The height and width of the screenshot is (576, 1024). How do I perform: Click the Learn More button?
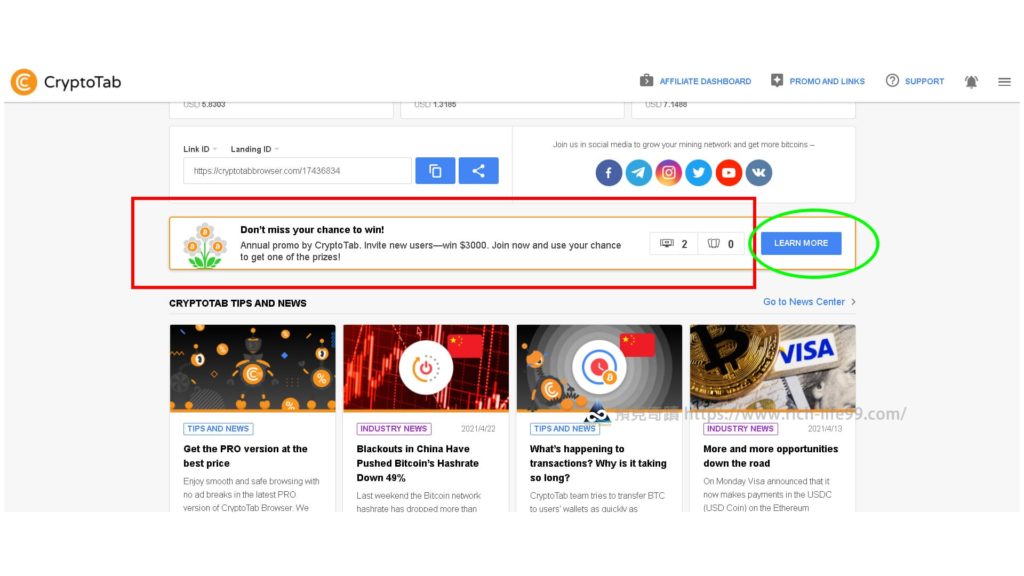(x=801, y=243)
